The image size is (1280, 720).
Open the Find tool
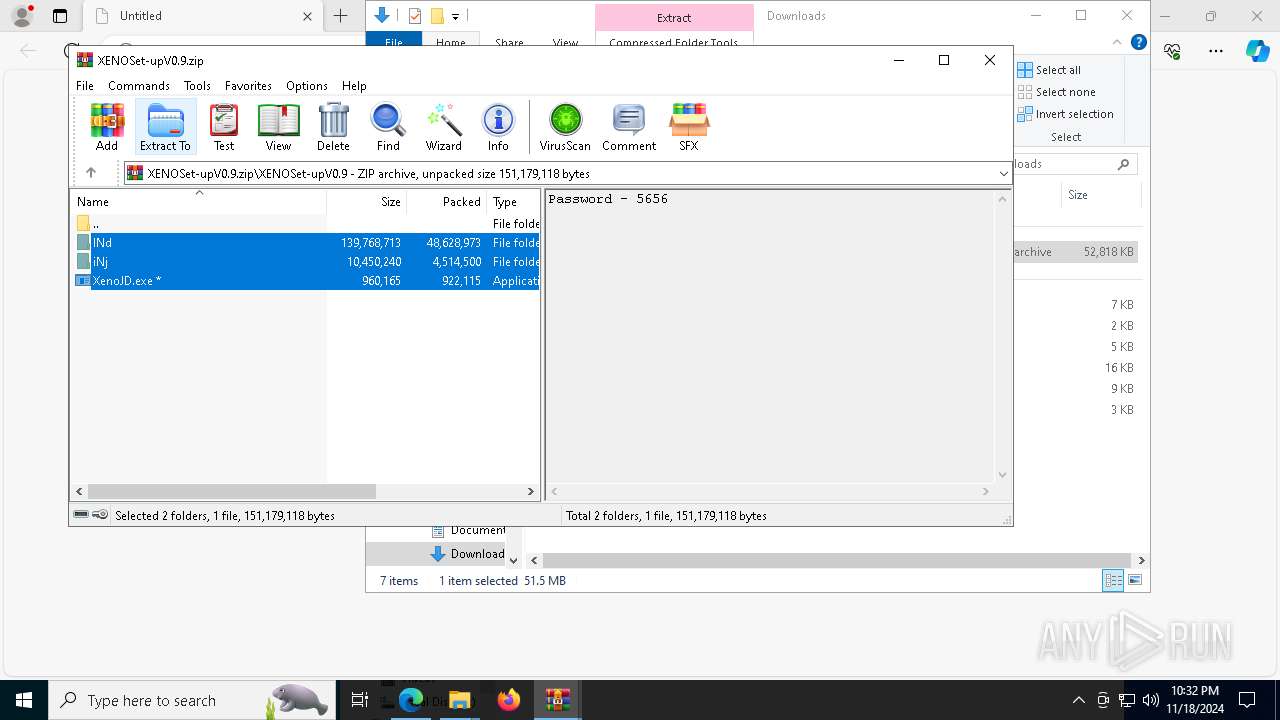click(388, 127)
